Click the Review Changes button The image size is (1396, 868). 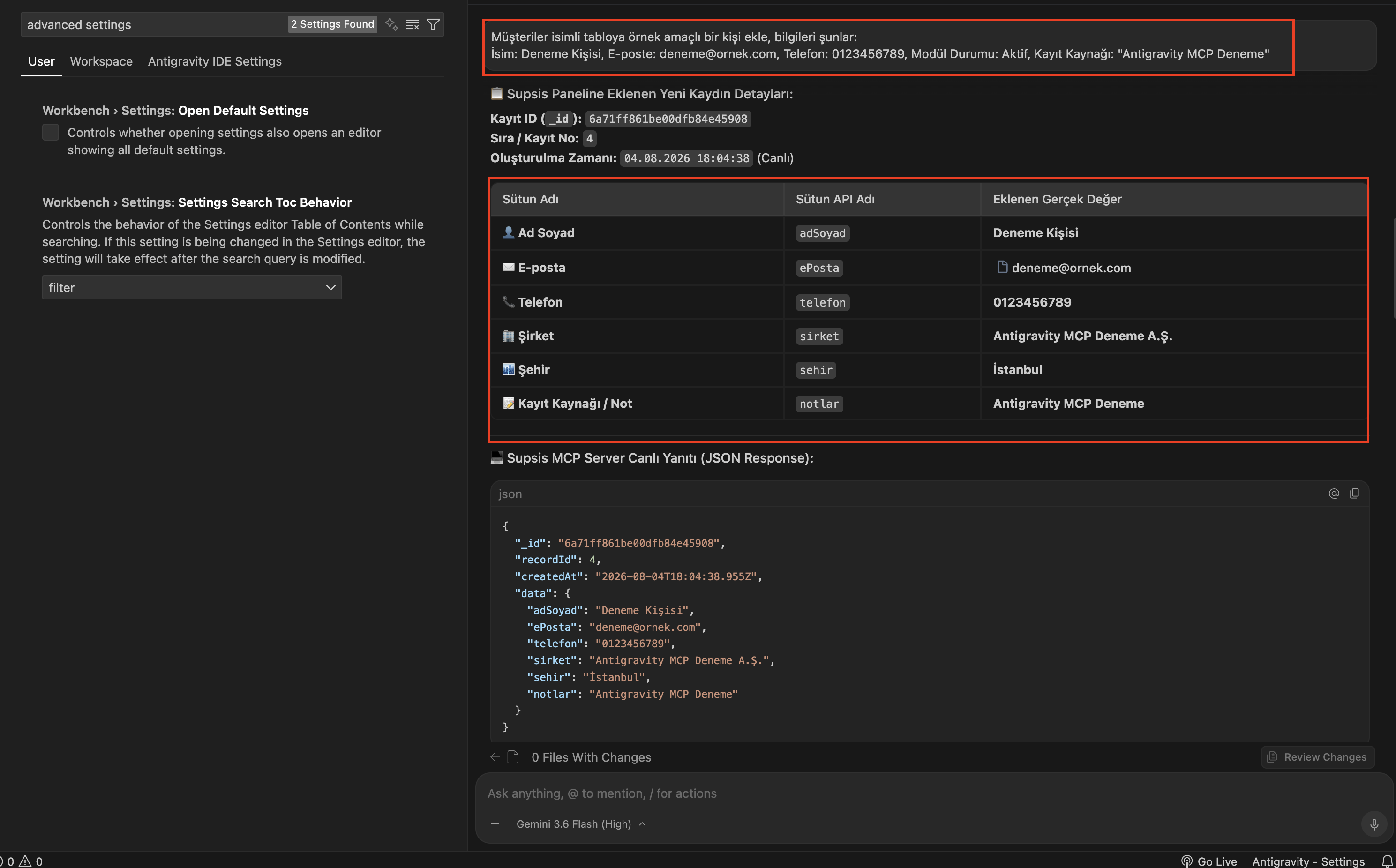(x=1318, y=757)
